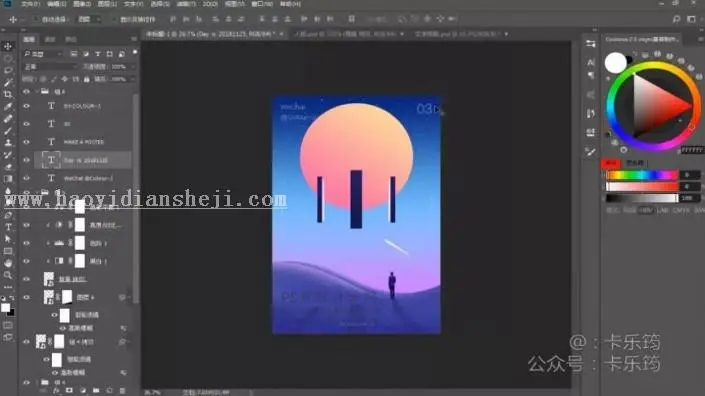705x396 pixels.
Task: Hide the wechat @Colour-J text layer
Action: tap(27, 178)
